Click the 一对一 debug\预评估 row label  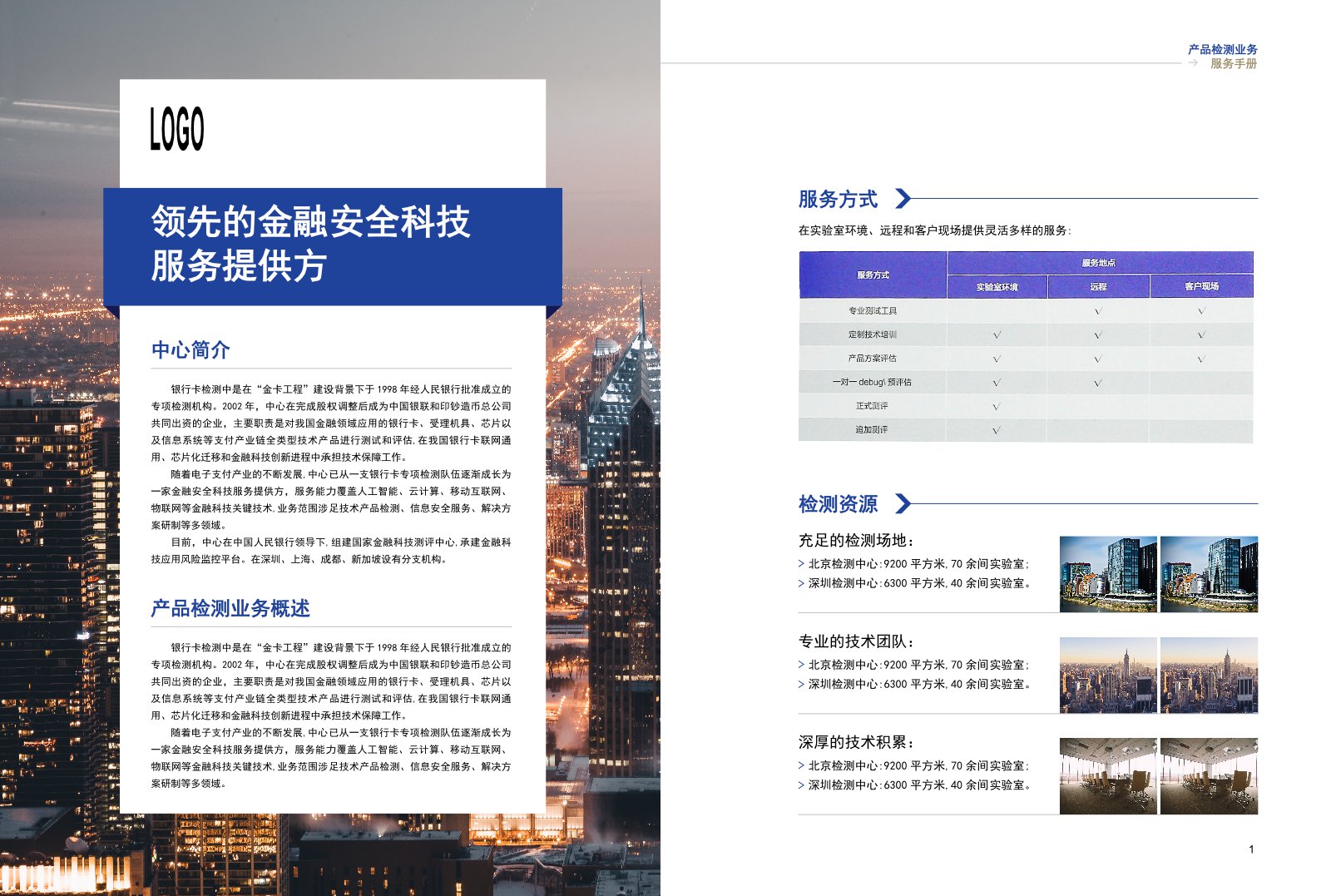point(872,382)
